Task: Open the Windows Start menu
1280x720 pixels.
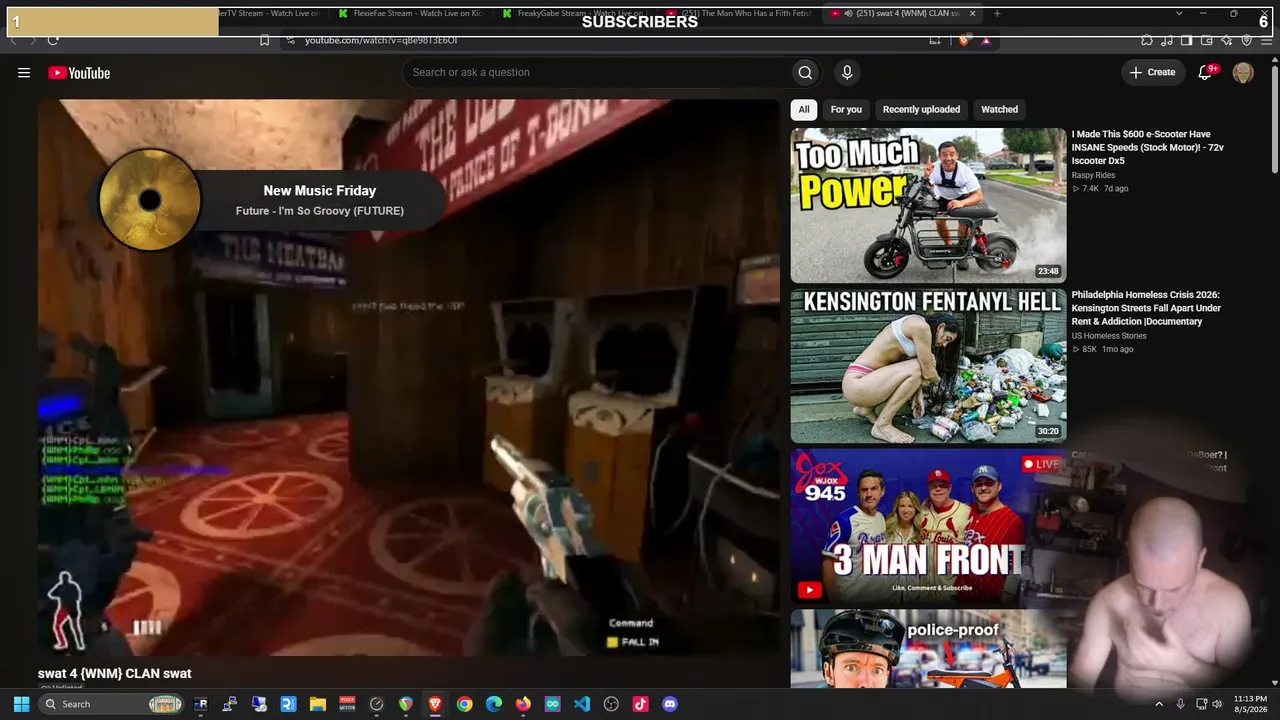Action: (21, 704)
